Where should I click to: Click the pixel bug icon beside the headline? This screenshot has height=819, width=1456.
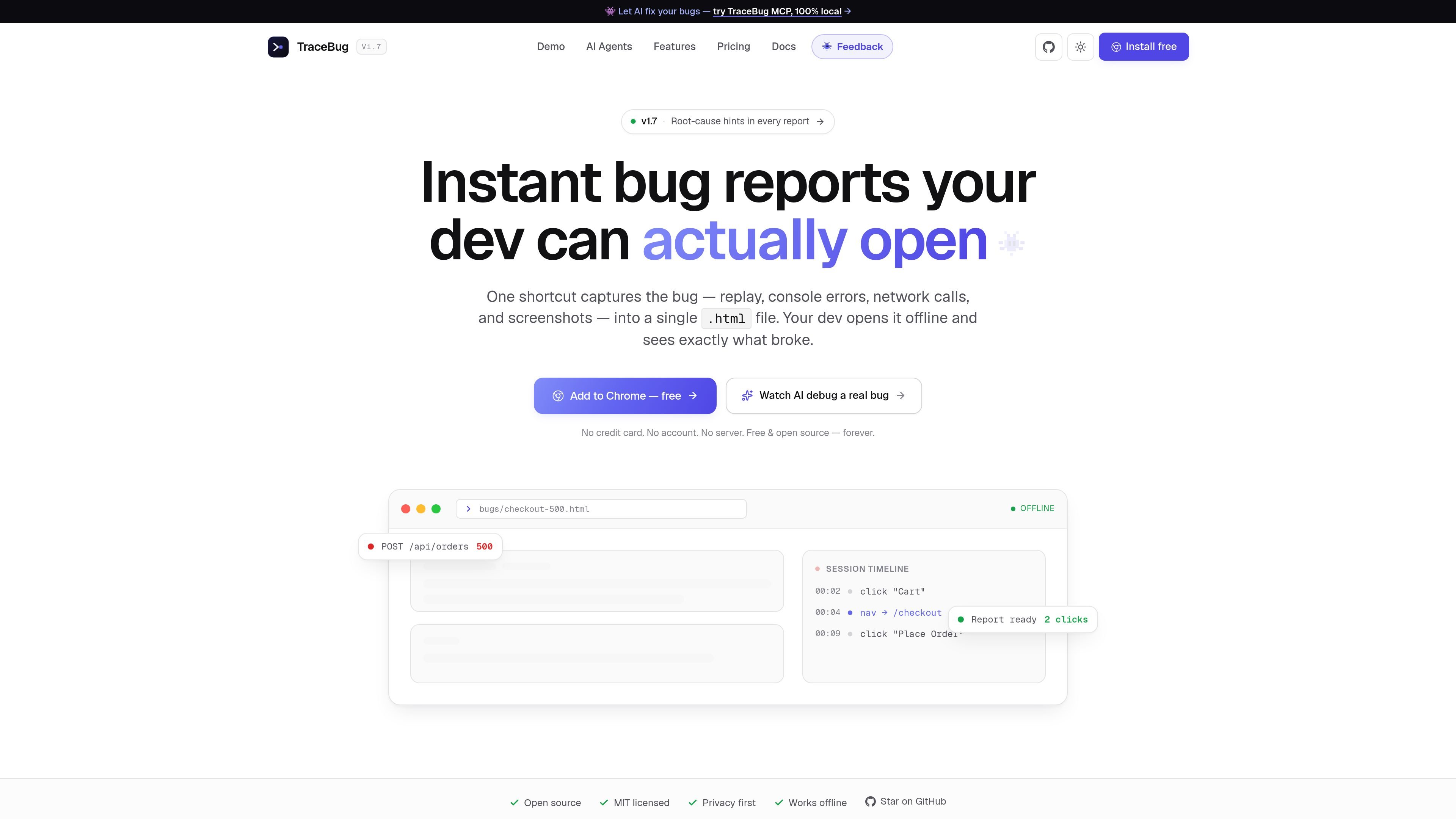click(1011, 243)
